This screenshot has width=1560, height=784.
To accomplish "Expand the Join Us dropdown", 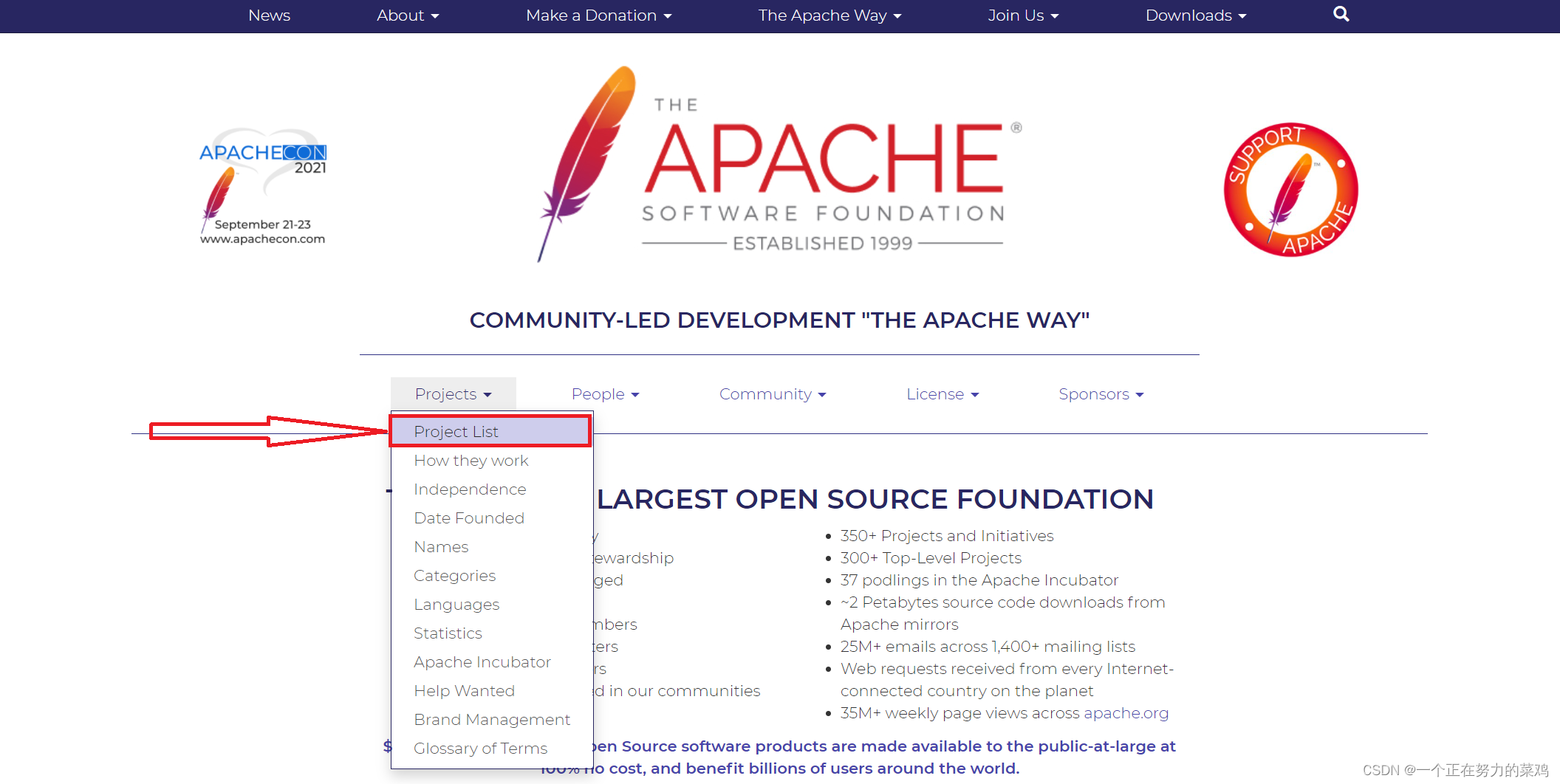I will (x=1023, y=16).
